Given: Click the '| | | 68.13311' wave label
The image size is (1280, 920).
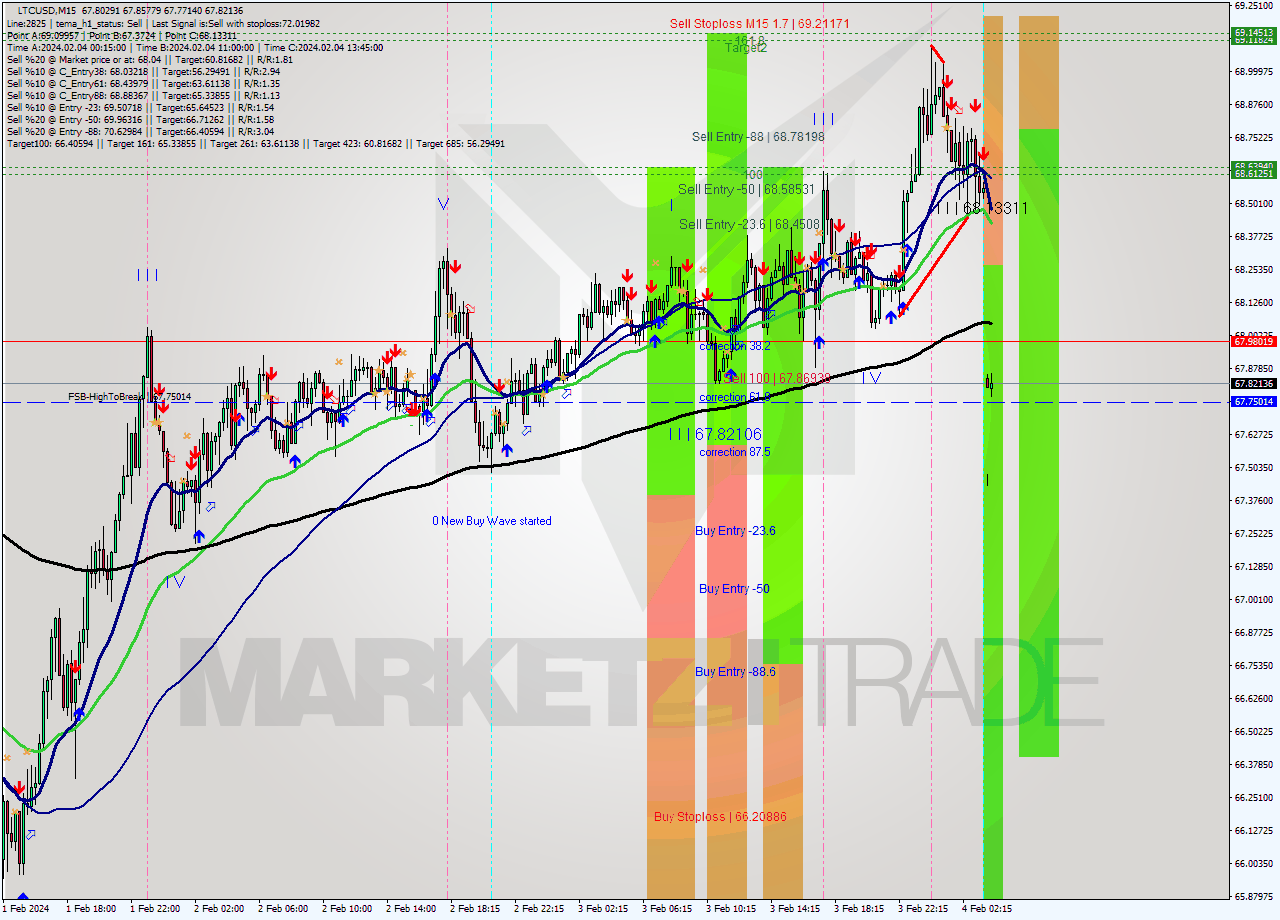Looking at the screenshot, I should [x=981, y=208].
